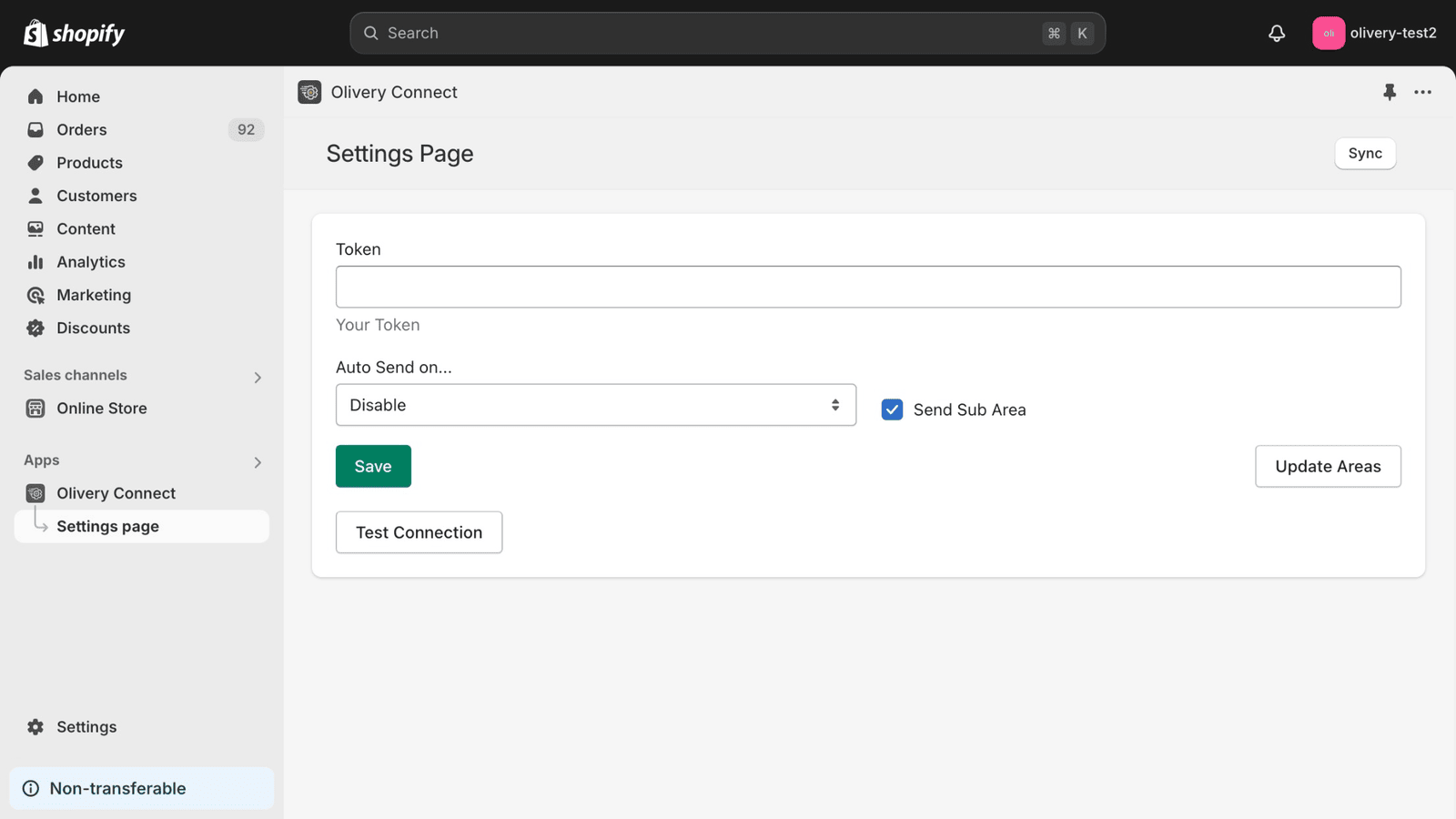Focus the Token input field
Screen dimensions: 1456x819
(867, 287)
